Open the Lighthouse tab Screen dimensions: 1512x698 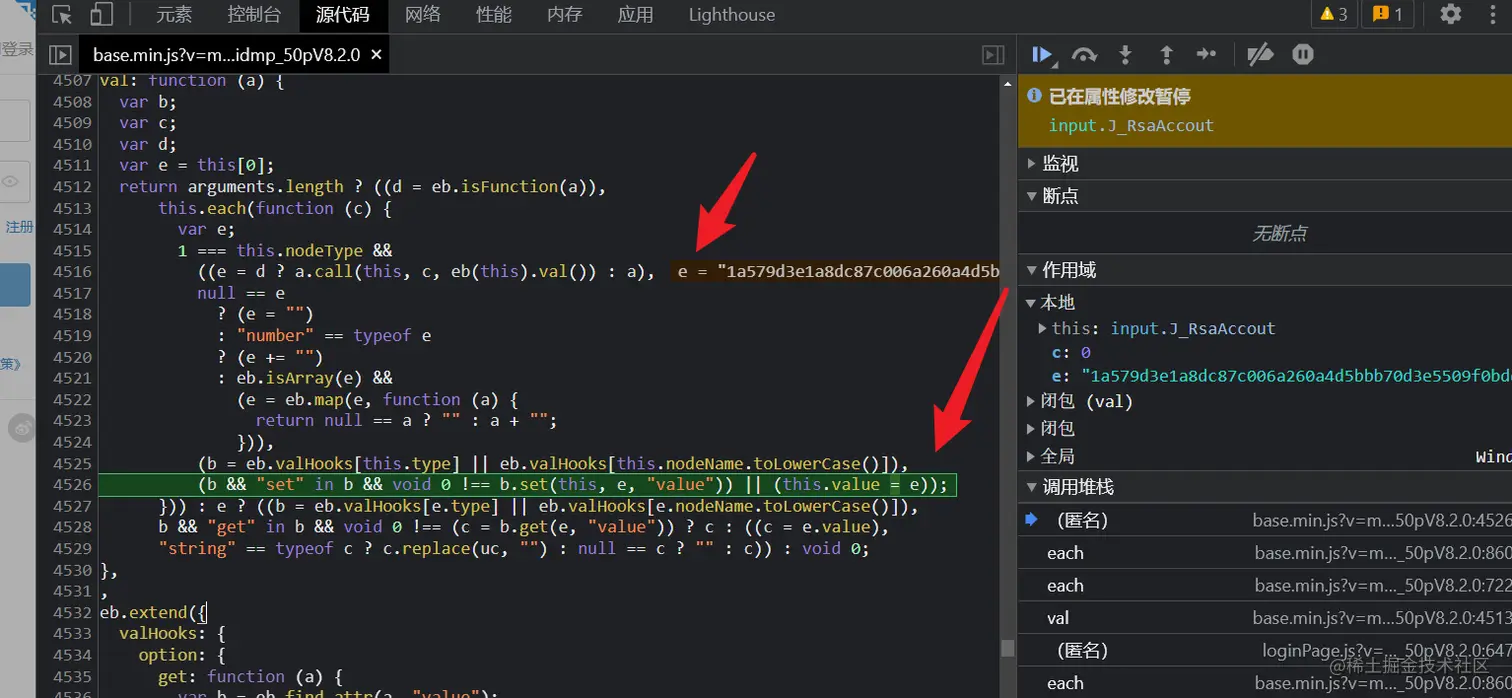[x=732, y=14]
